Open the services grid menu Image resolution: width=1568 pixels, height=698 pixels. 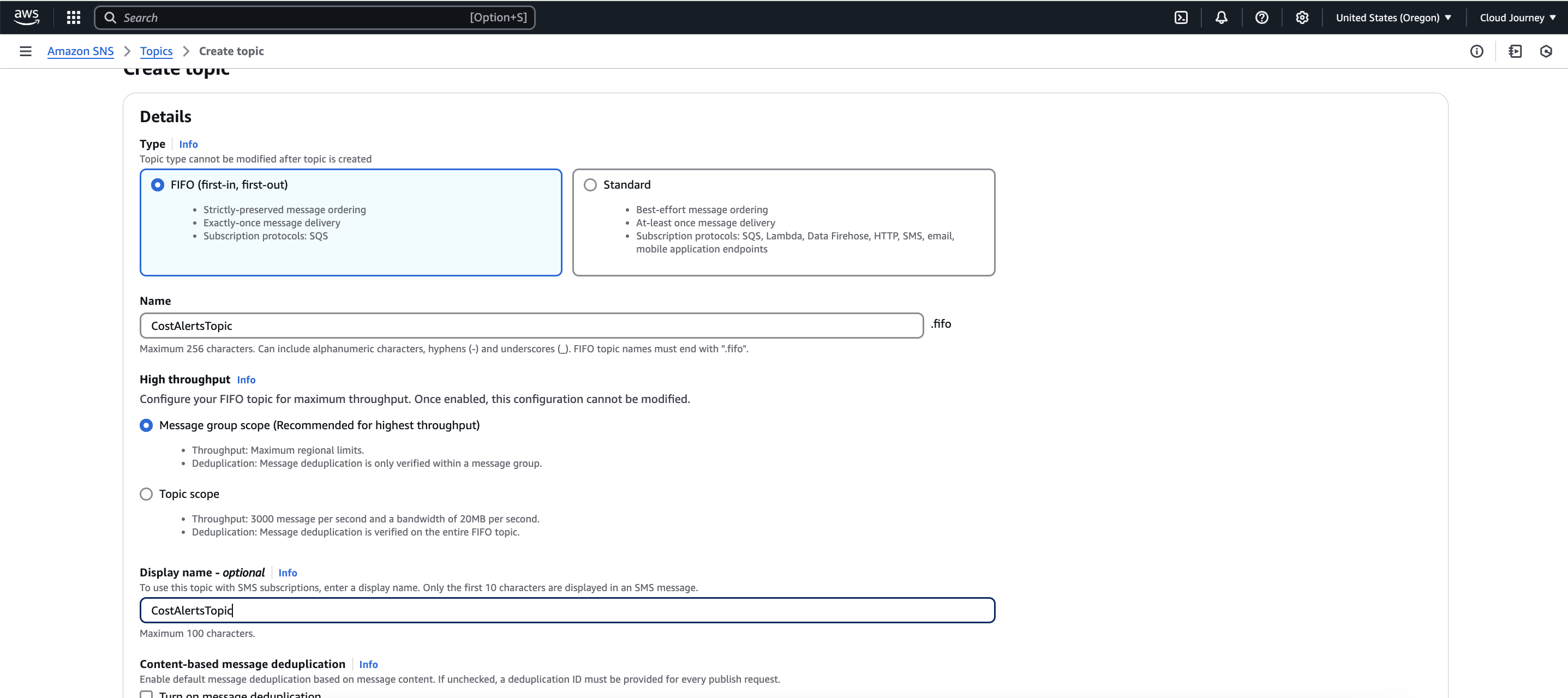pos(74,17)
